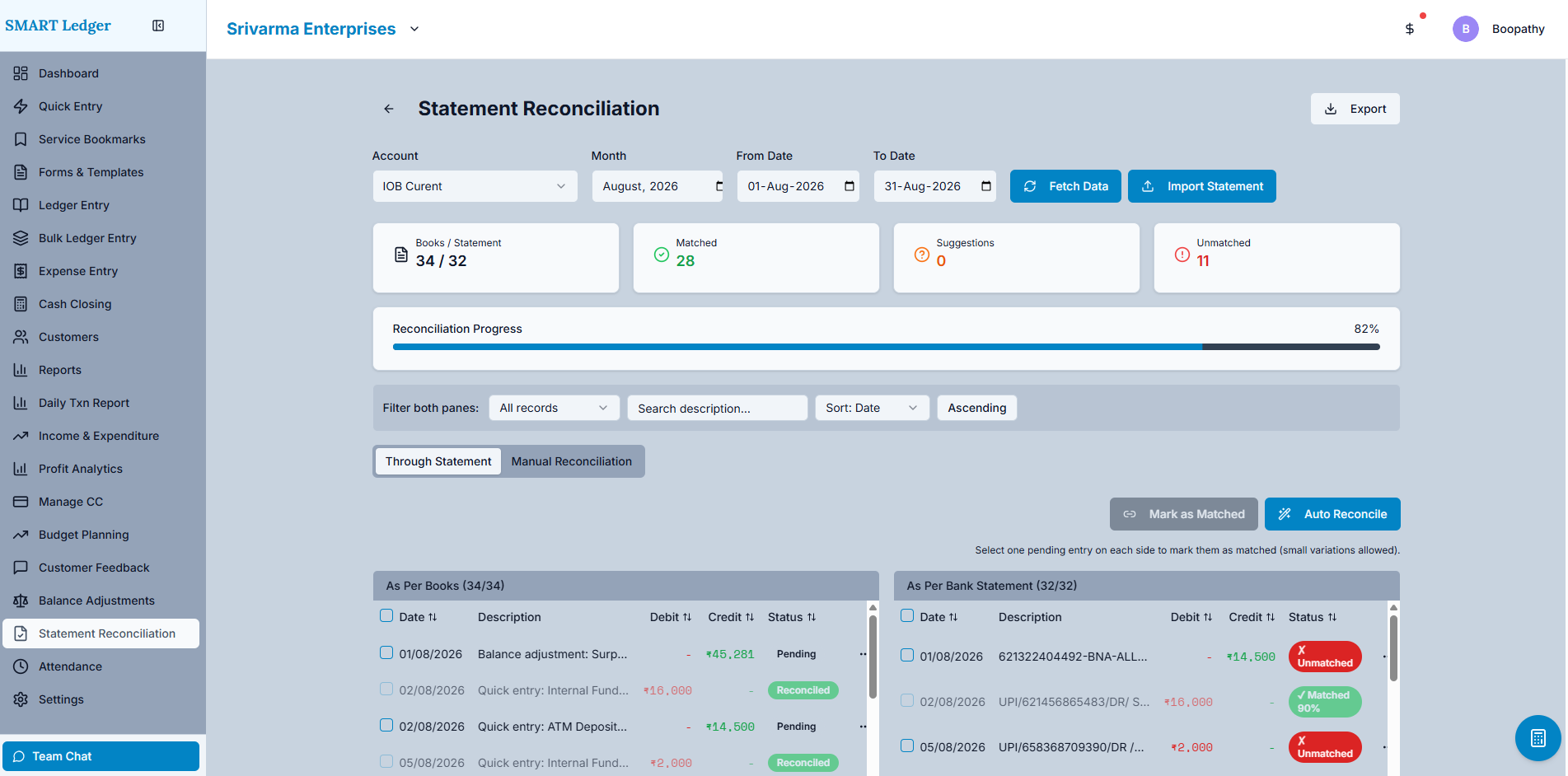Open Quick Entry lightning icon item

pos(103,106)
